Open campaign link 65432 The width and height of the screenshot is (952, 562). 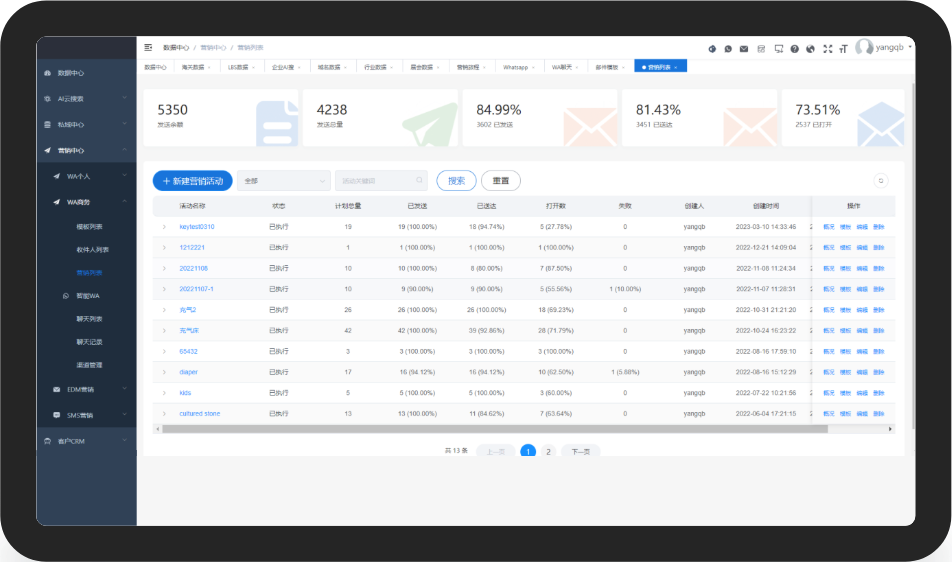(188, 351)
